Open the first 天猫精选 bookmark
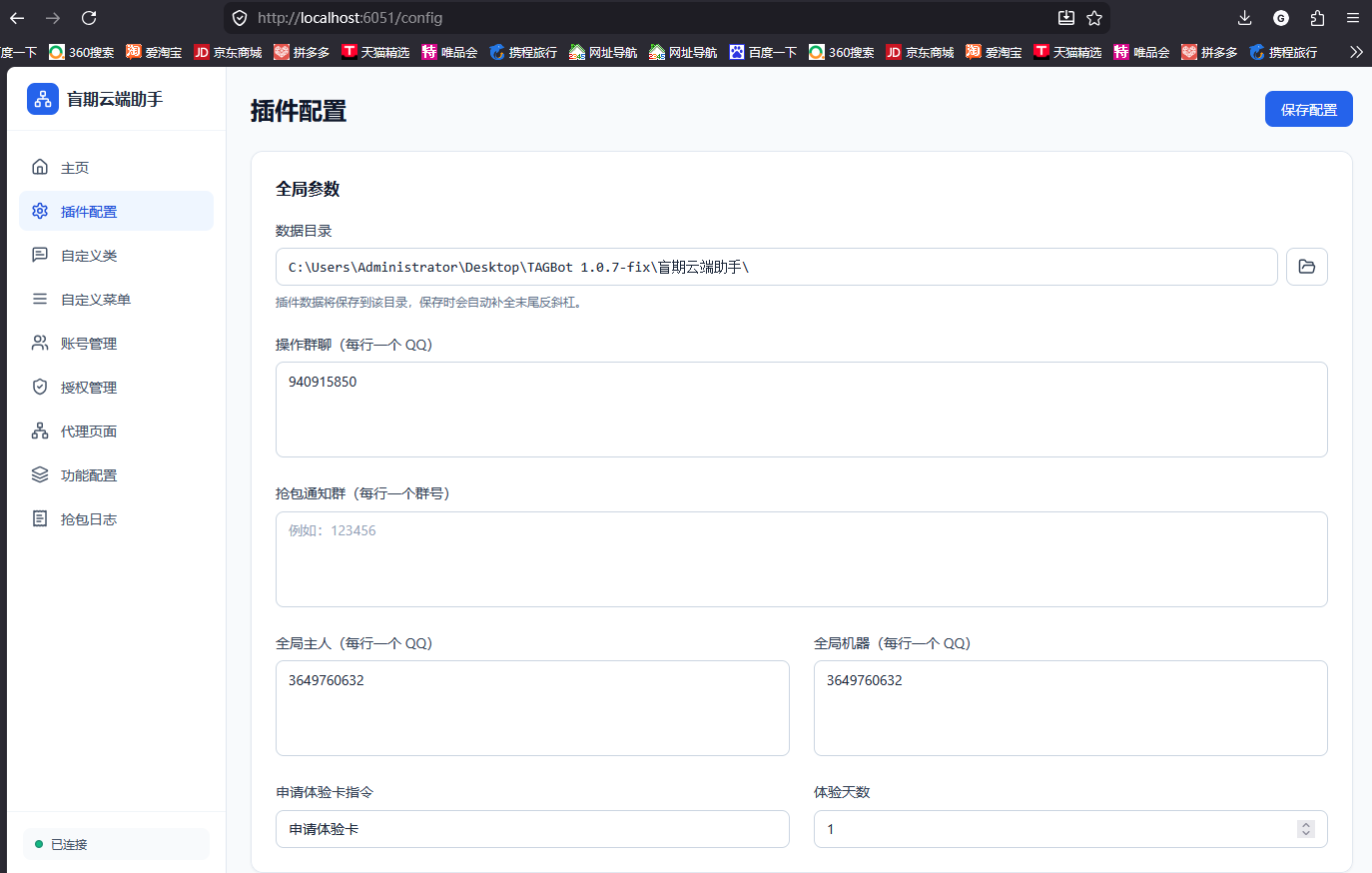 click(375, 52)
